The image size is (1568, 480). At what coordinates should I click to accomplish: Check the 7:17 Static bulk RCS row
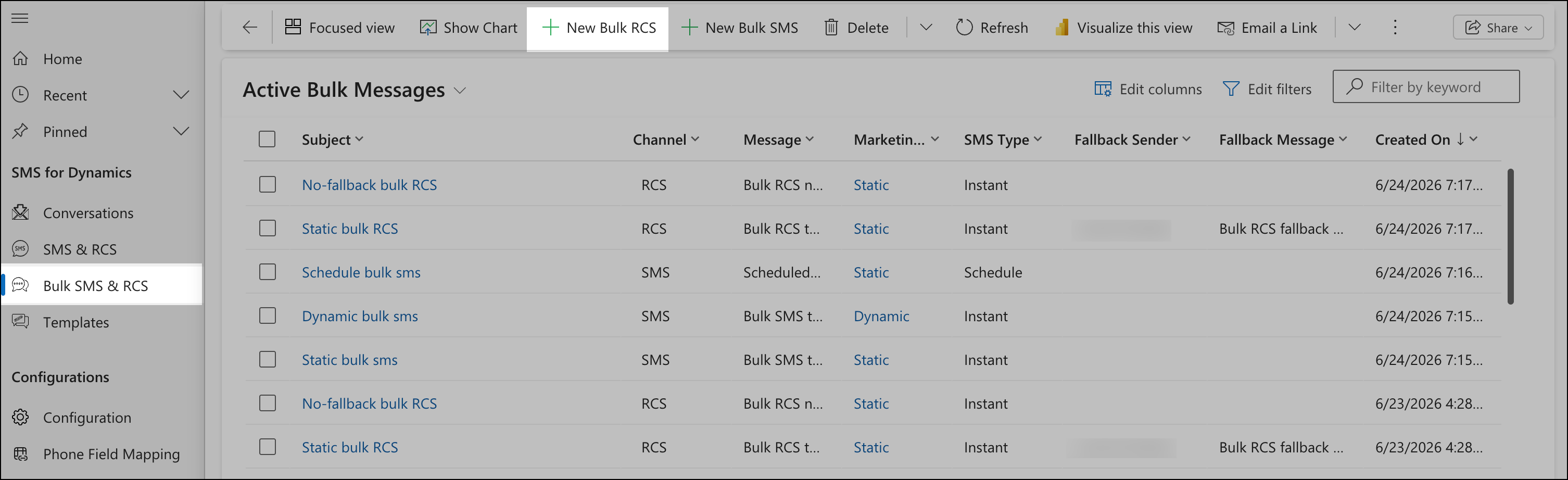267,228
